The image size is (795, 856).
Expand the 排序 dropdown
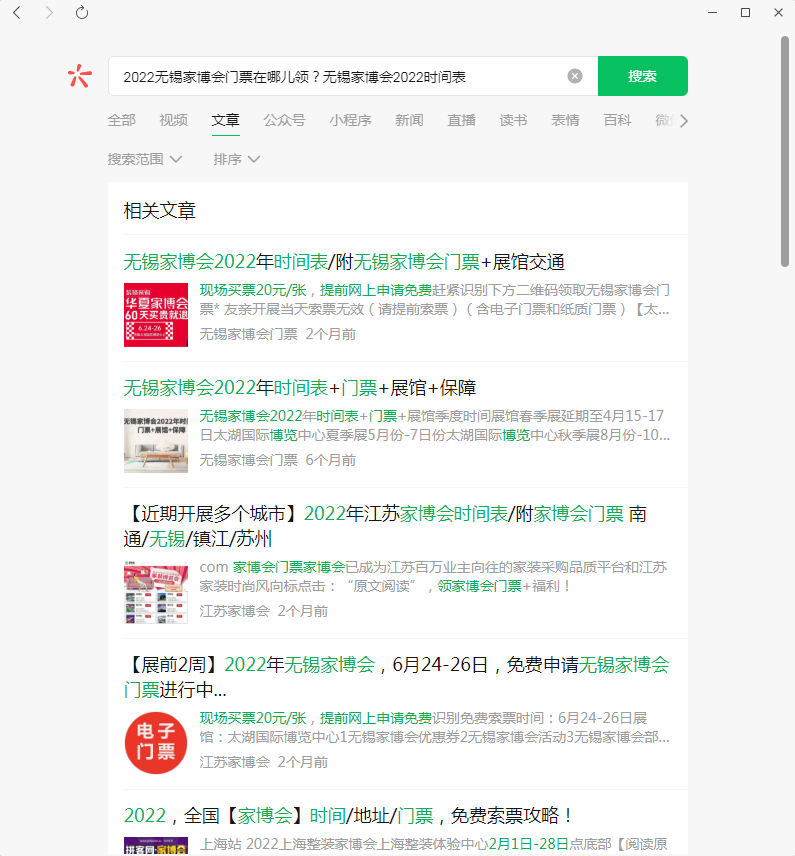(x=236, y=159)
